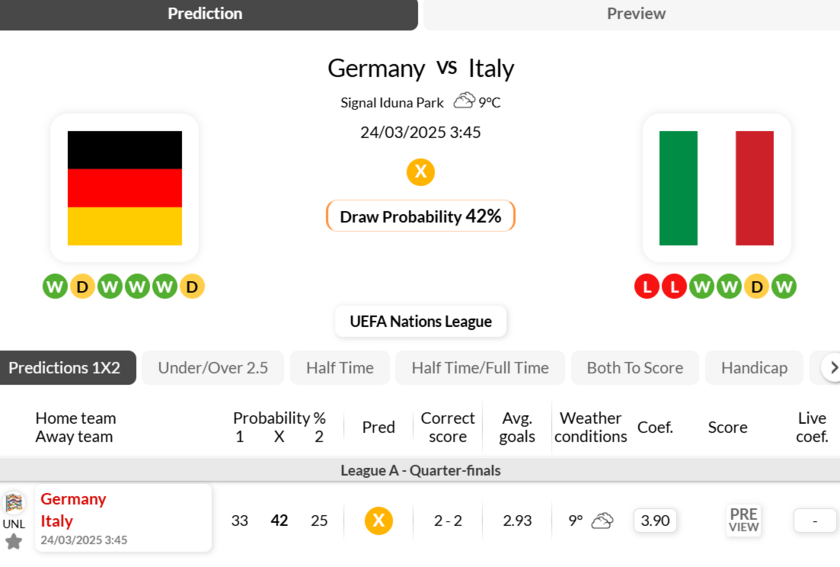Click the Italy flag image

[x=716, y=188]
